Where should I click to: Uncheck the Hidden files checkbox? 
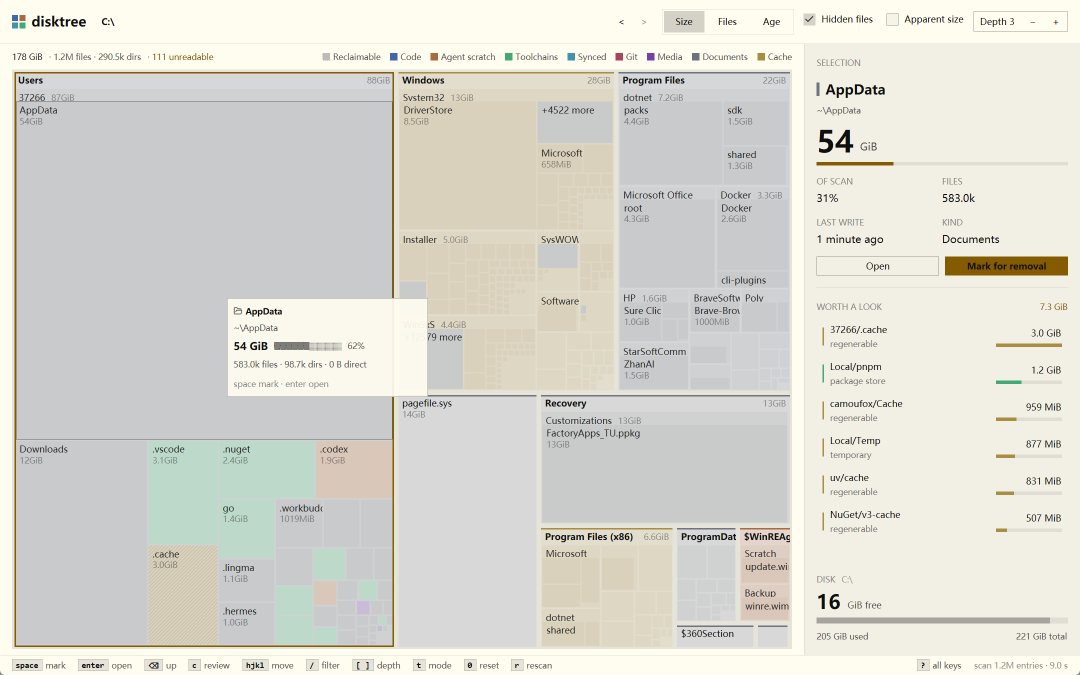tap(810, 19)
